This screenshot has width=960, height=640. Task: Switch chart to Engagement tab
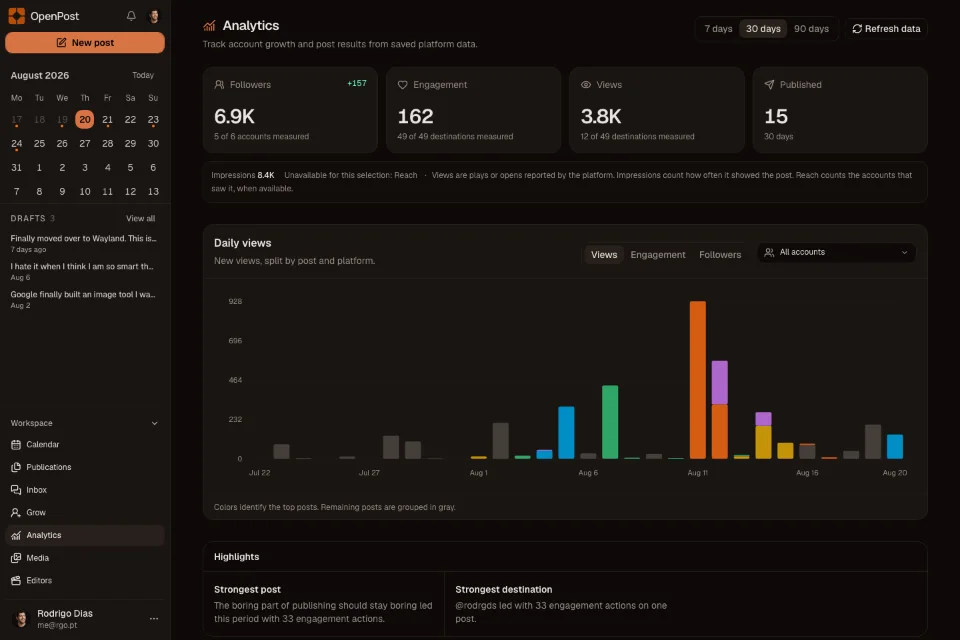[658, 255]
